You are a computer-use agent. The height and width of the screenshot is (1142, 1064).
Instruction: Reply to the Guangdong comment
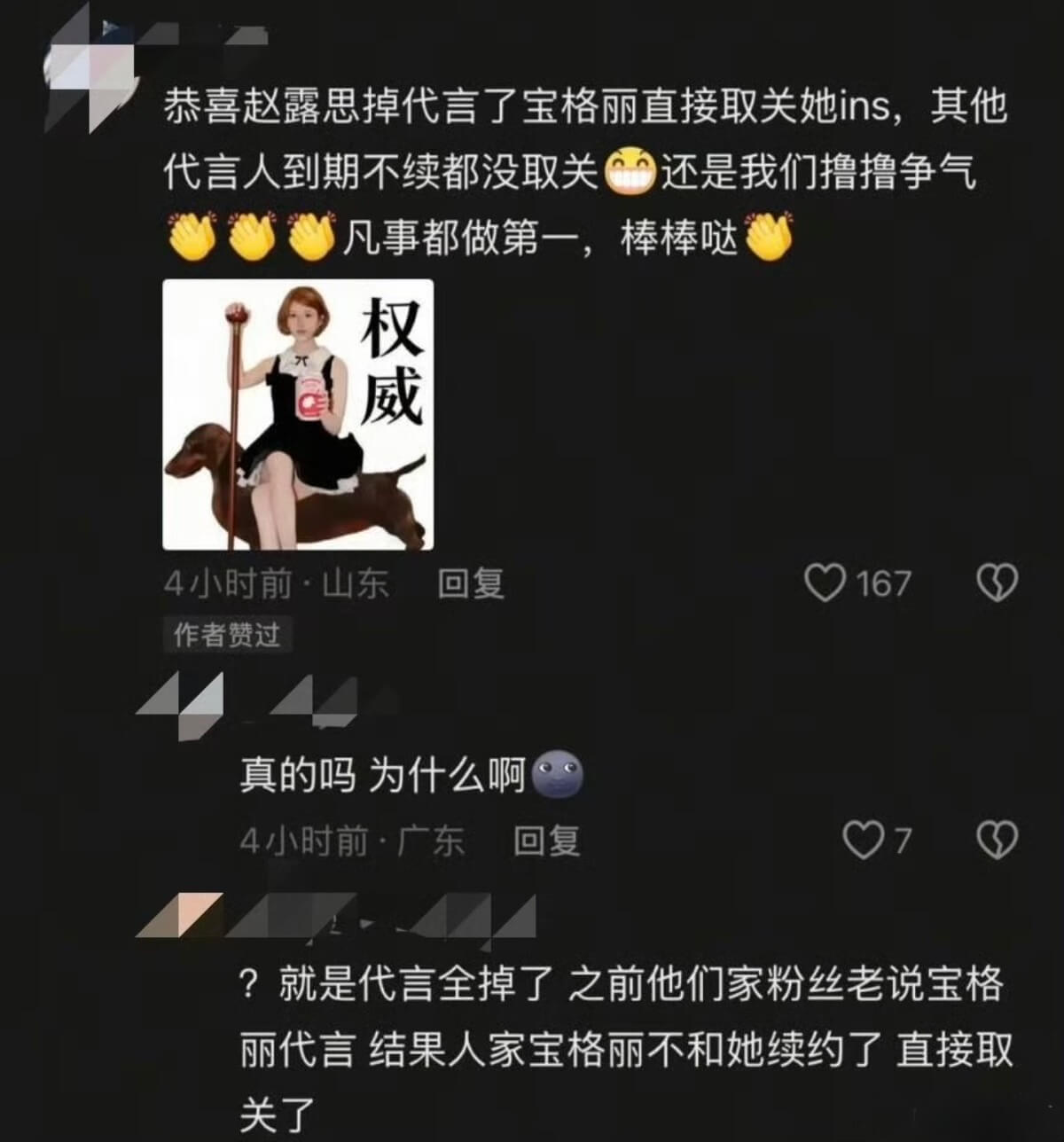point(546,840)
